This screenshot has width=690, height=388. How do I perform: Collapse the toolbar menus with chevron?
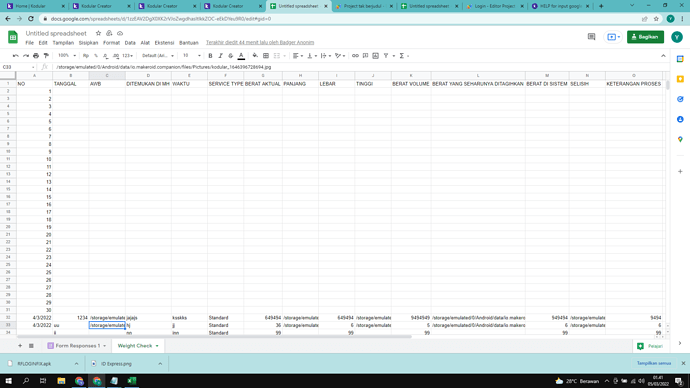pos(663,56)
